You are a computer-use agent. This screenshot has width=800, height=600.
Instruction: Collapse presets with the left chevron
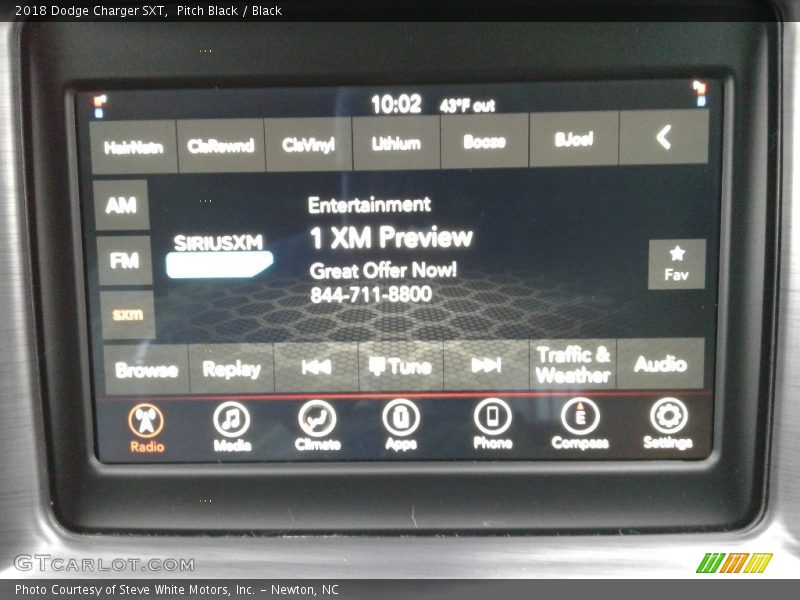pos(664,137)
